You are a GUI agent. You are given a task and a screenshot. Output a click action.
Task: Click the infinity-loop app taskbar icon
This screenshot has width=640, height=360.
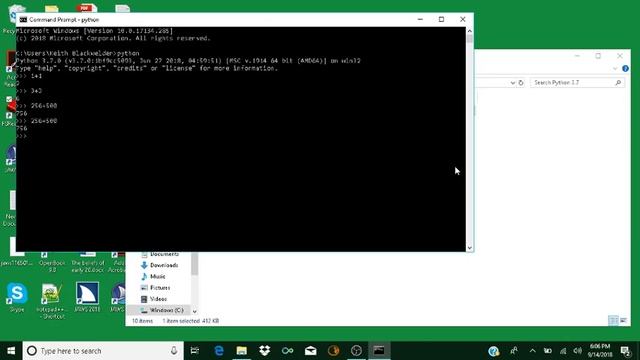click(x=287, y=351)
